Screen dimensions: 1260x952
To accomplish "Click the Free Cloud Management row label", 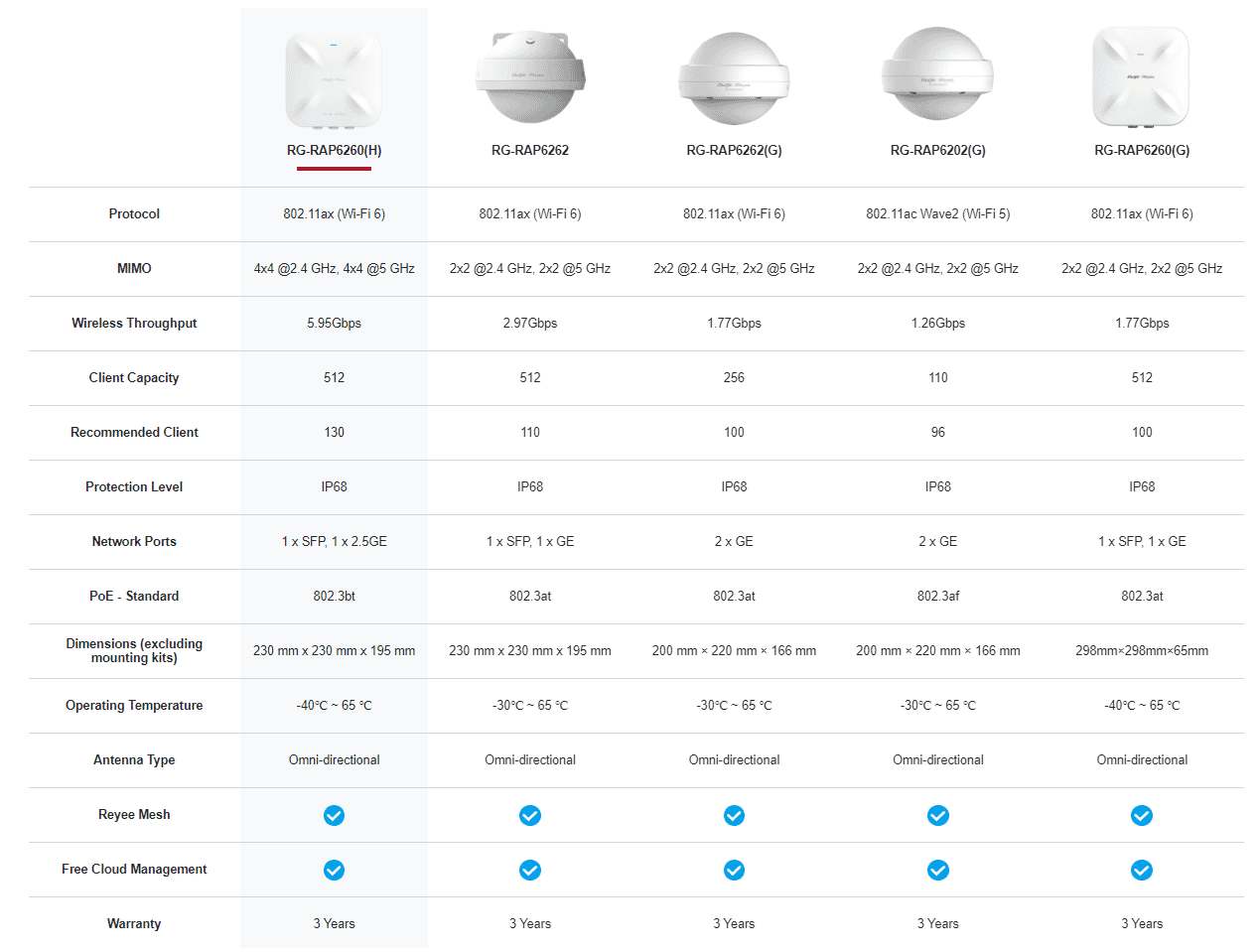I will (134, 869).
